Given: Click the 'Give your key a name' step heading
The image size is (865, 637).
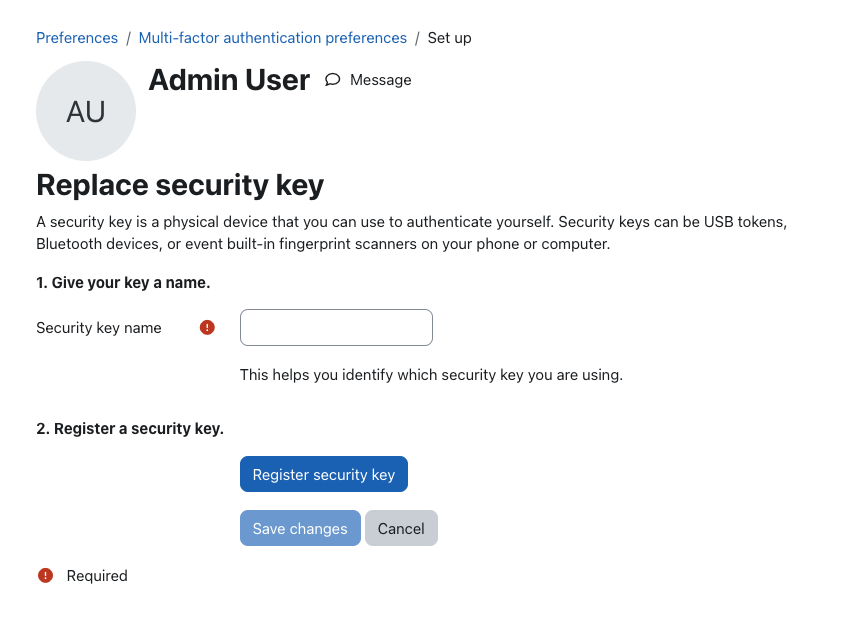Looking at the screenshot, I should [x=123, y=282].
